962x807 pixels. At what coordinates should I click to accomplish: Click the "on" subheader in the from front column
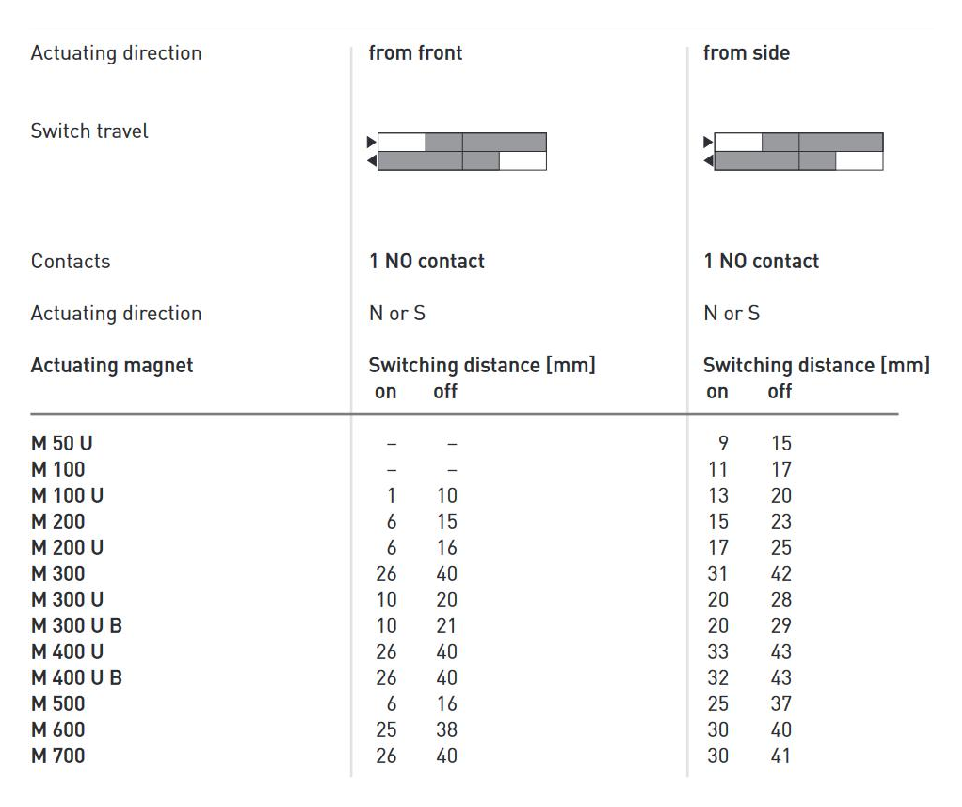click(385, 392)
